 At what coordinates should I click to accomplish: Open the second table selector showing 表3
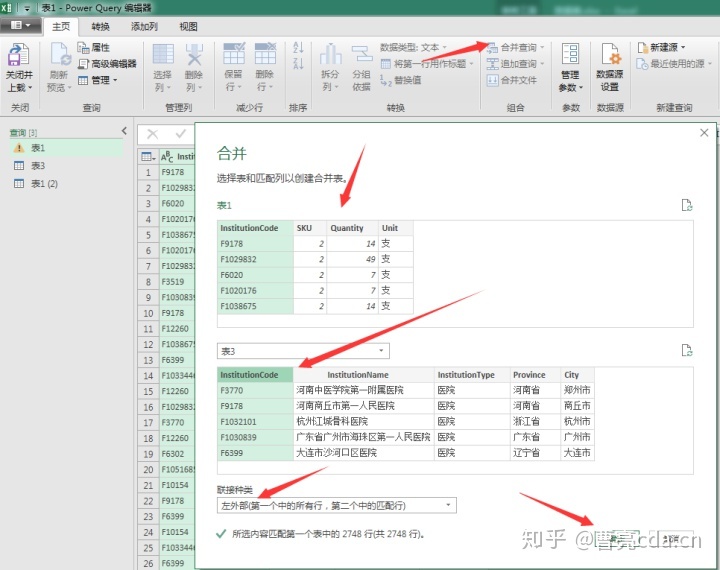303,351
